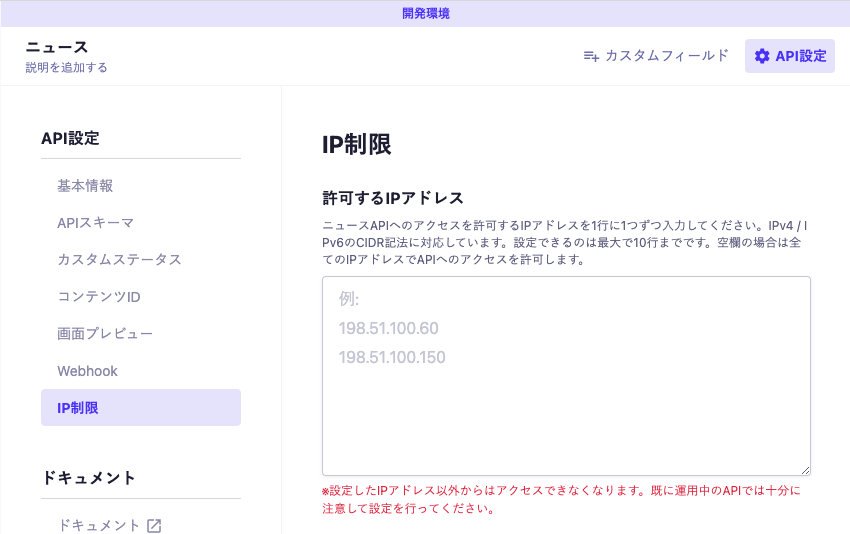Click the red warning note below textarea

click(x=560, y=499)
